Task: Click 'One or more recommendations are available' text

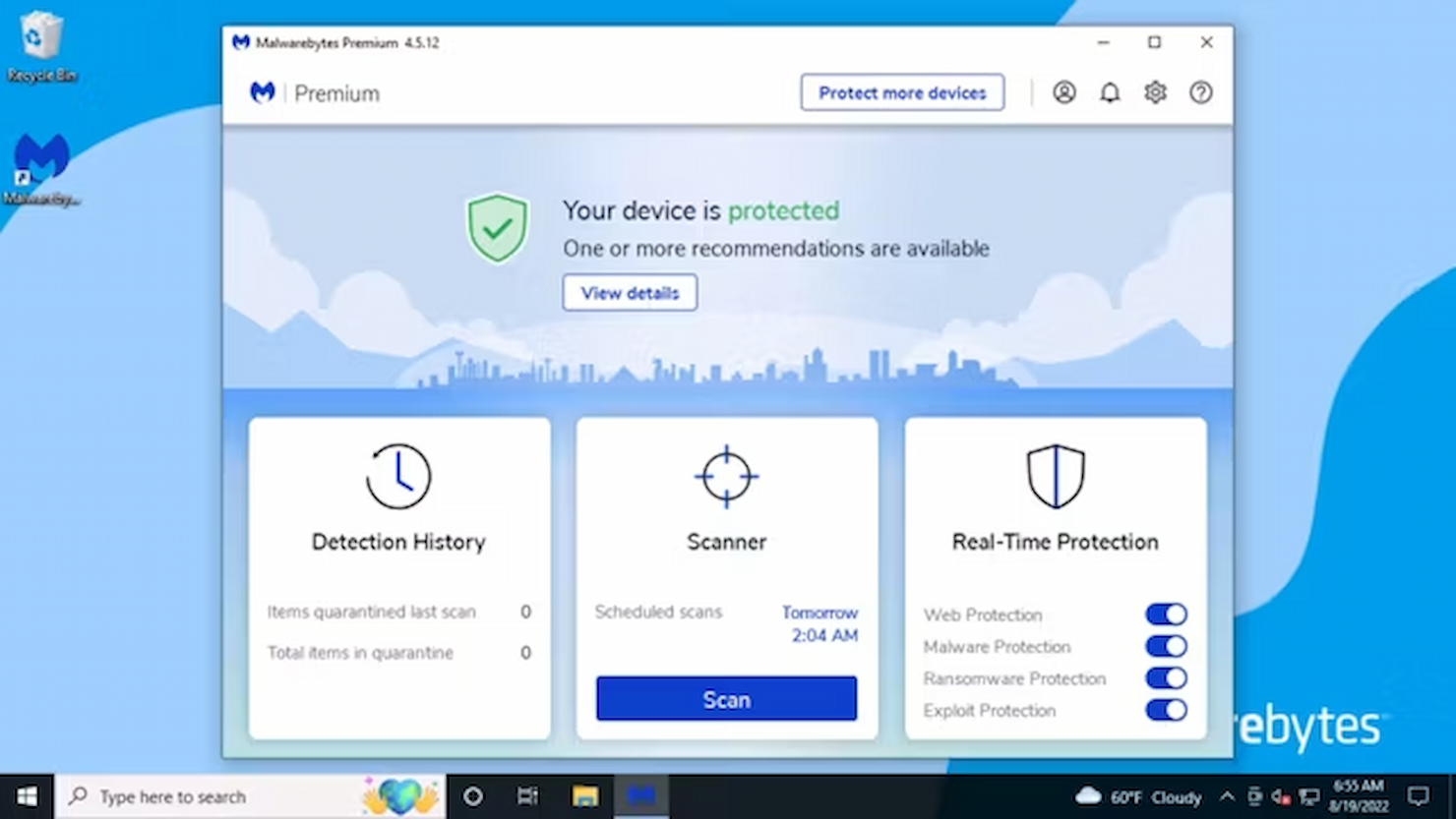Action: pos(776,249)
